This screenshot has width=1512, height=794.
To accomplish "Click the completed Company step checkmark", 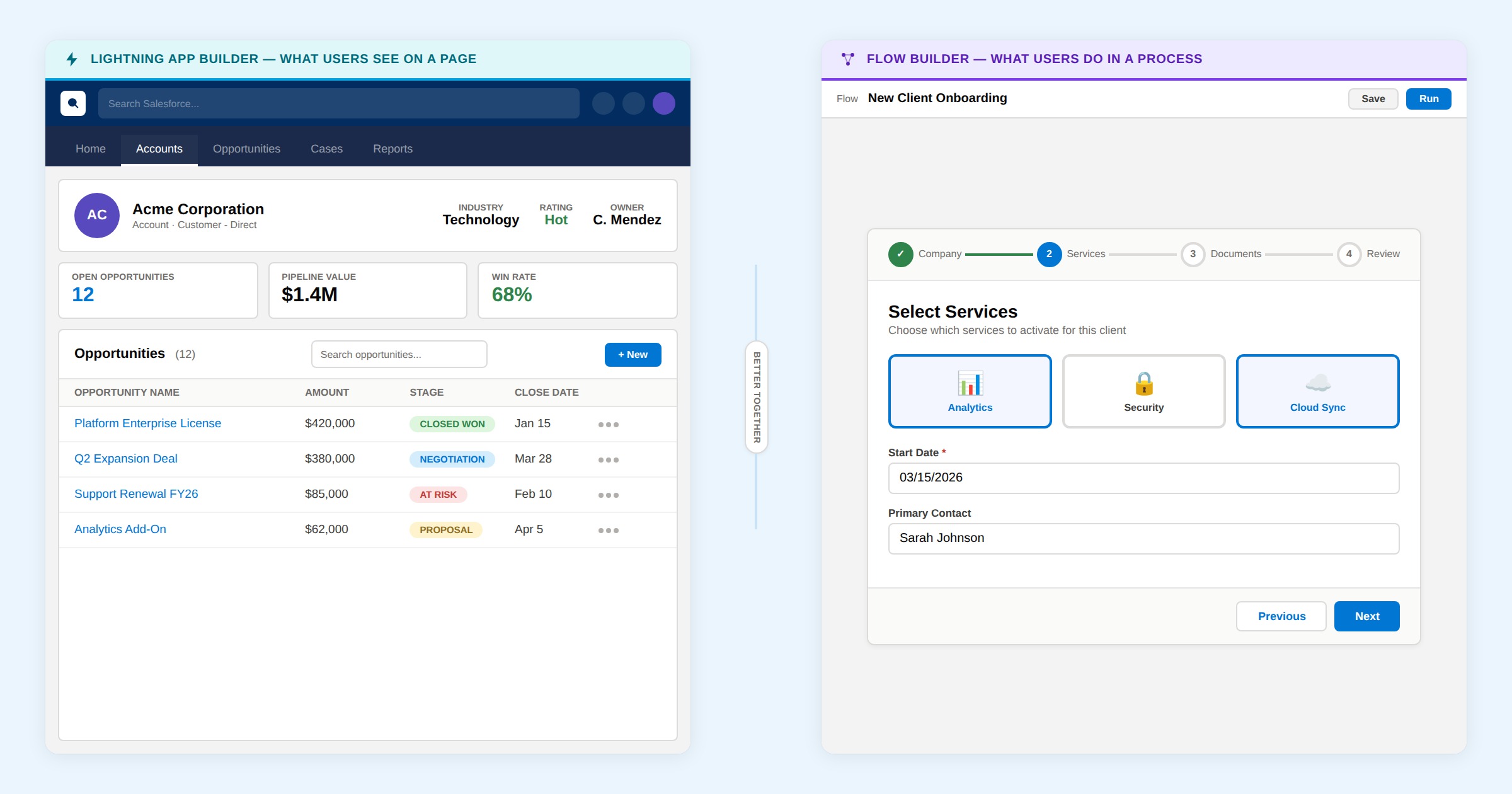I will pos(900,254).
